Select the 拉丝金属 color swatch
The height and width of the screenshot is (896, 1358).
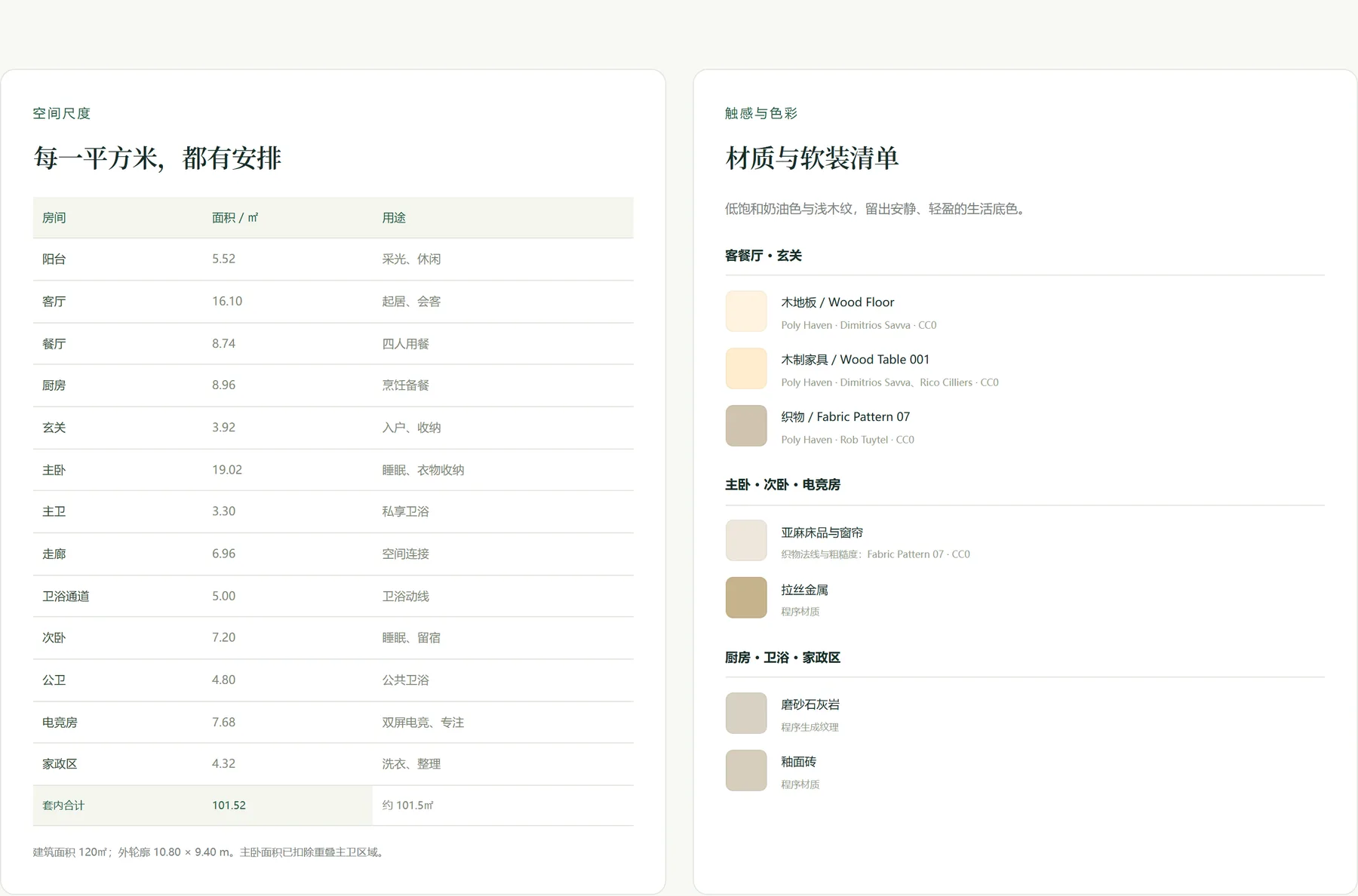(746, 598)
